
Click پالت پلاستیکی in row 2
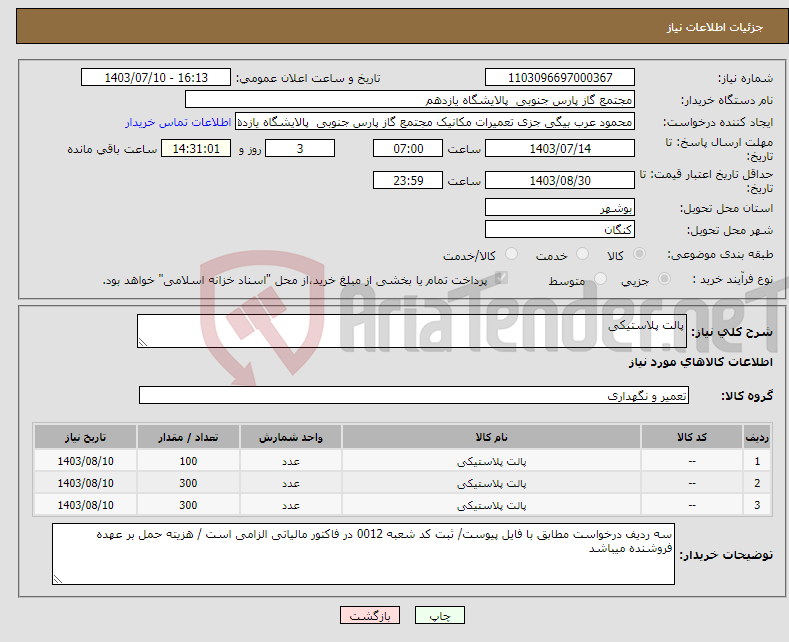coord(491,484)
